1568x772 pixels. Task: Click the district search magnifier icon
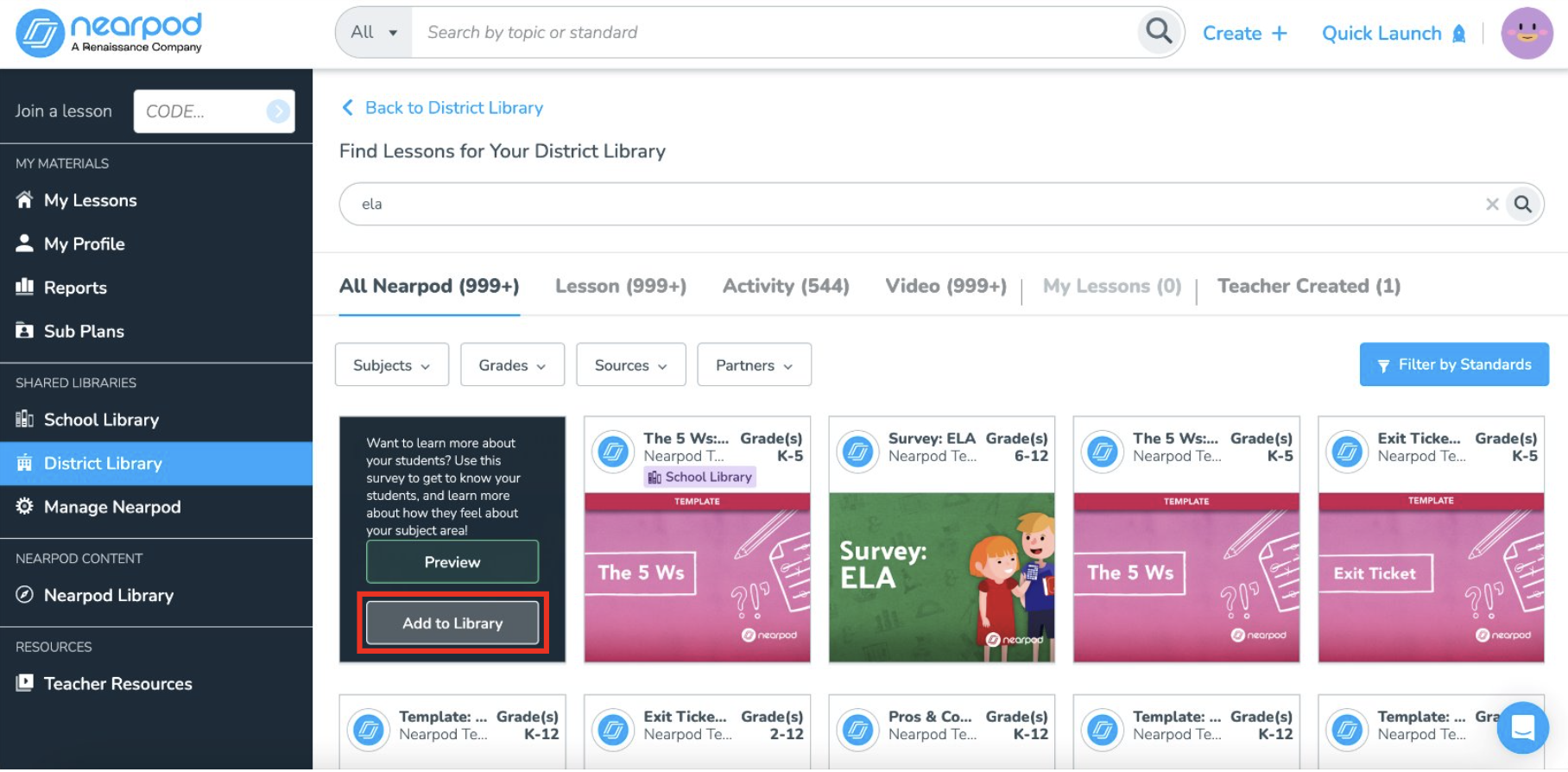pyautogui.click(x=1523, y=204)
